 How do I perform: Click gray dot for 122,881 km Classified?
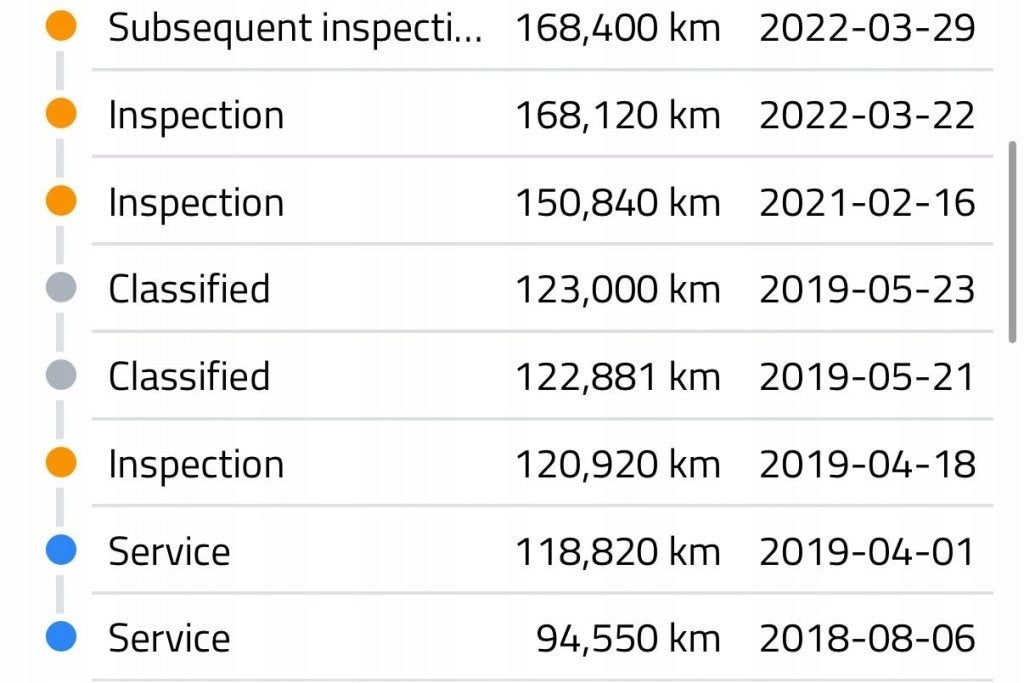[x=61, y=375]
